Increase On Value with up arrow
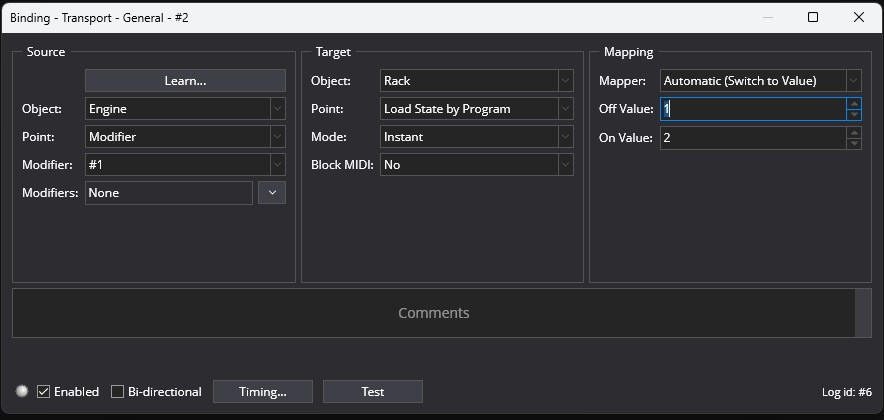Viewport: 884px width, 420px height. point(855,132)
